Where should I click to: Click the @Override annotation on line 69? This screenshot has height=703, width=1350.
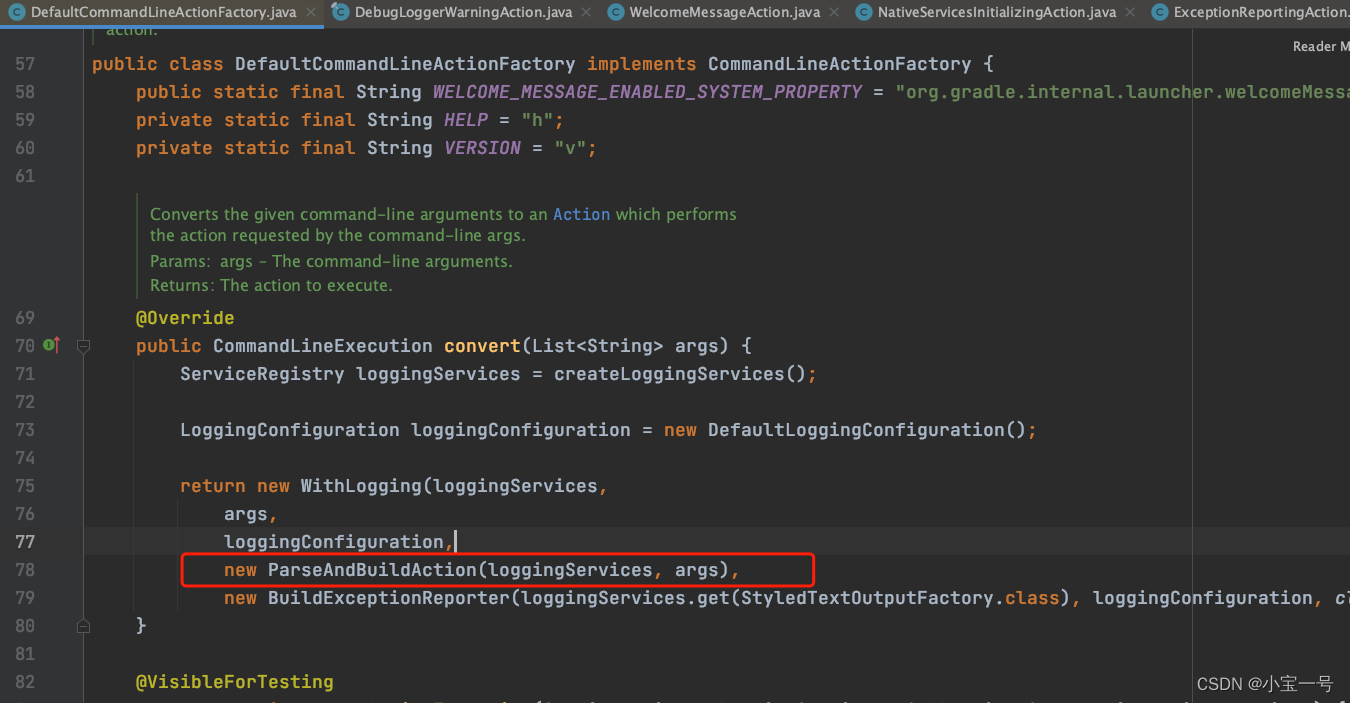(x=185, y=318)
